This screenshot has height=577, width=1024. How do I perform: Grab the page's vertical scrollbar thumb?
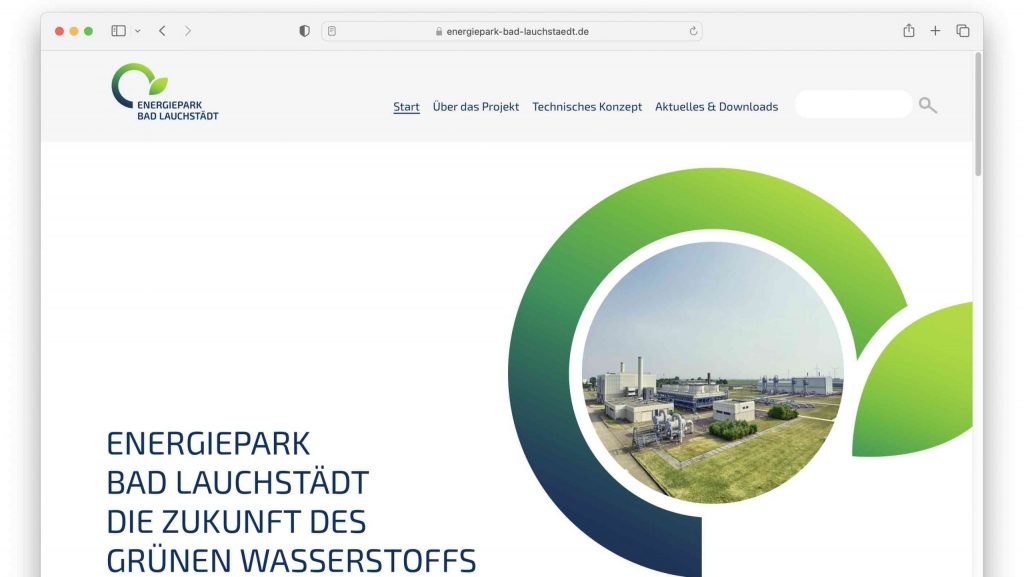pos(978,114)
